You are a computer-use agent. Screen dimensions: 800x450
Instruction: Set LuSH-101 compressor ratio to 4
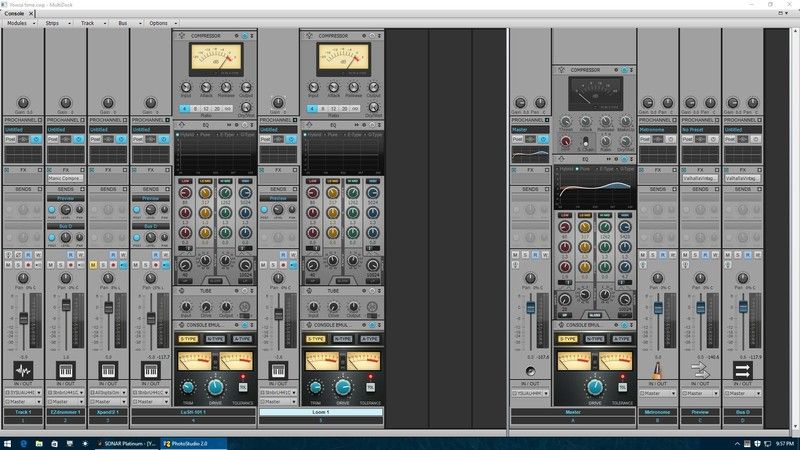click(x=184, y=109)
